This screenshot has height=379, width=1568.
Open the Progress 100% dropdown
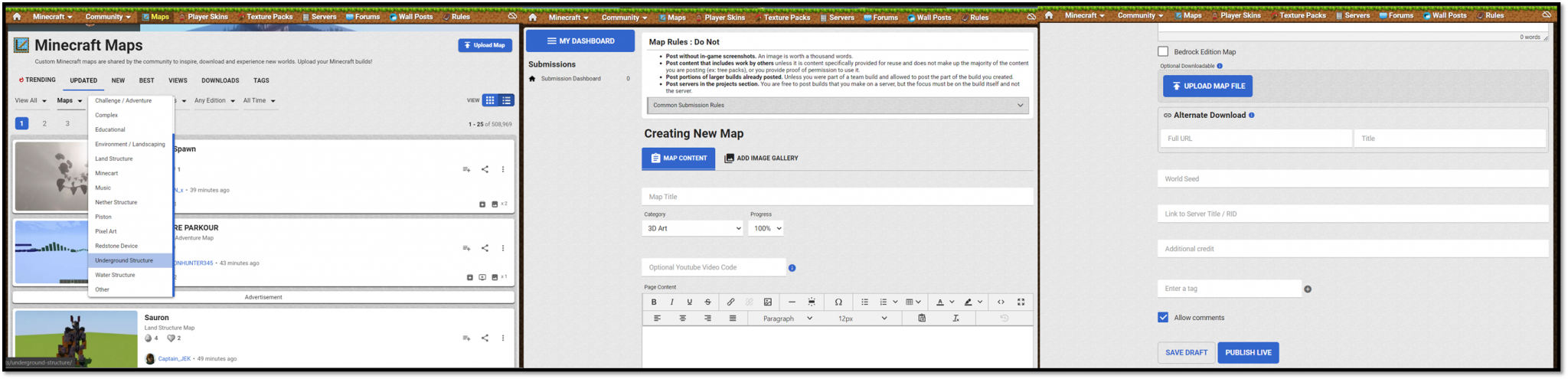click(x=766, y=228)
